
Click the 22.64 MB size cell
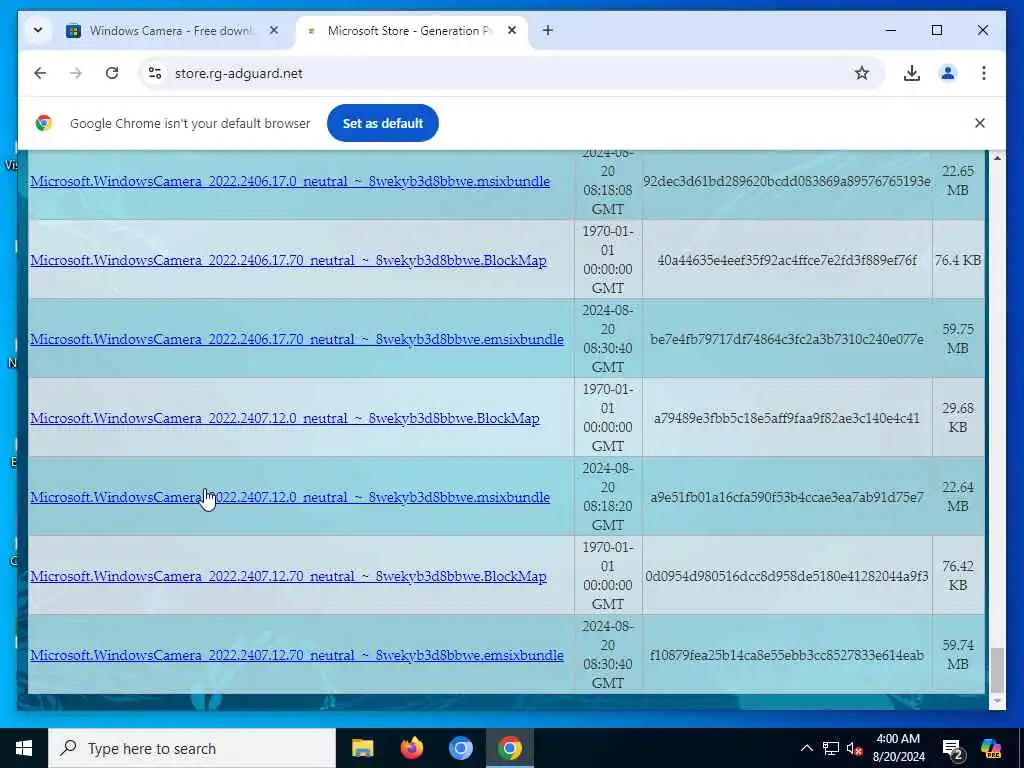pyautogui.click(x=958, y=497)
